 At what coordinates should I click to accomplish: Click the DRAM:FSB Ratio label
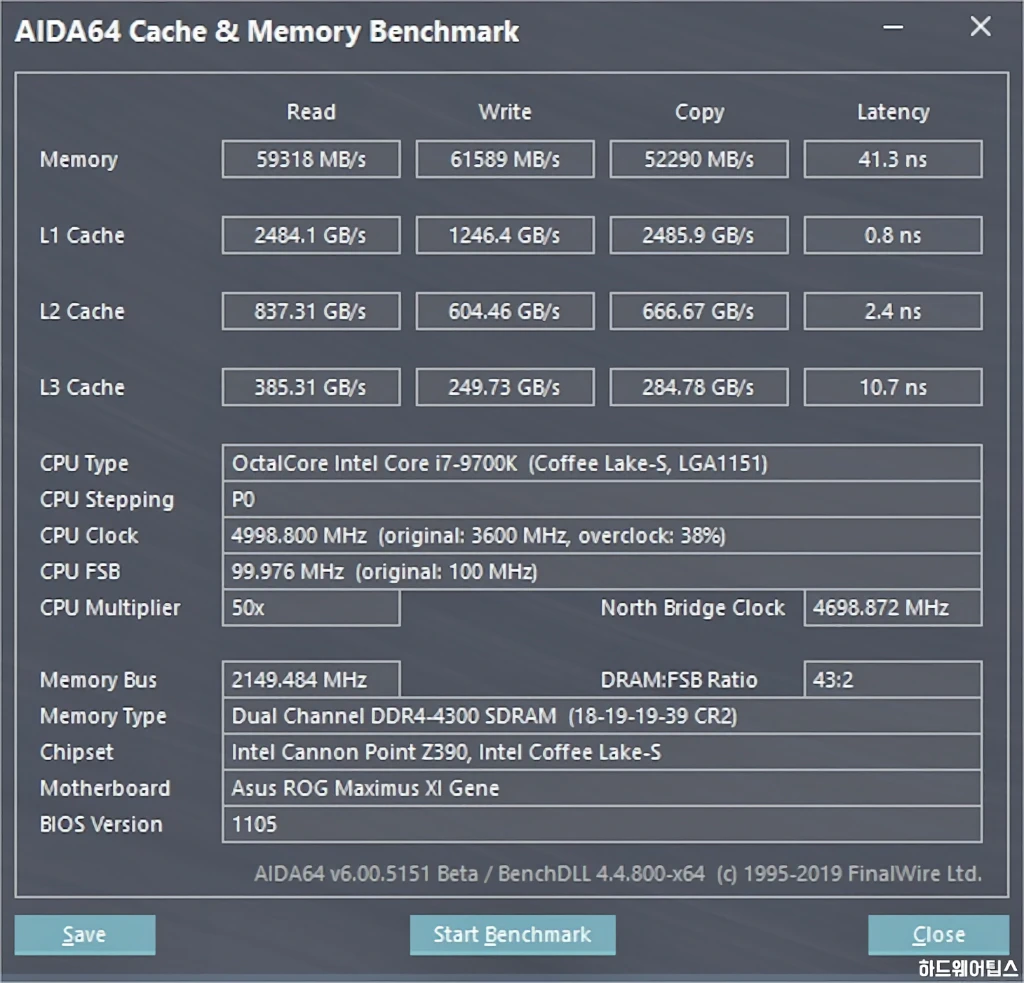(679, 680)
